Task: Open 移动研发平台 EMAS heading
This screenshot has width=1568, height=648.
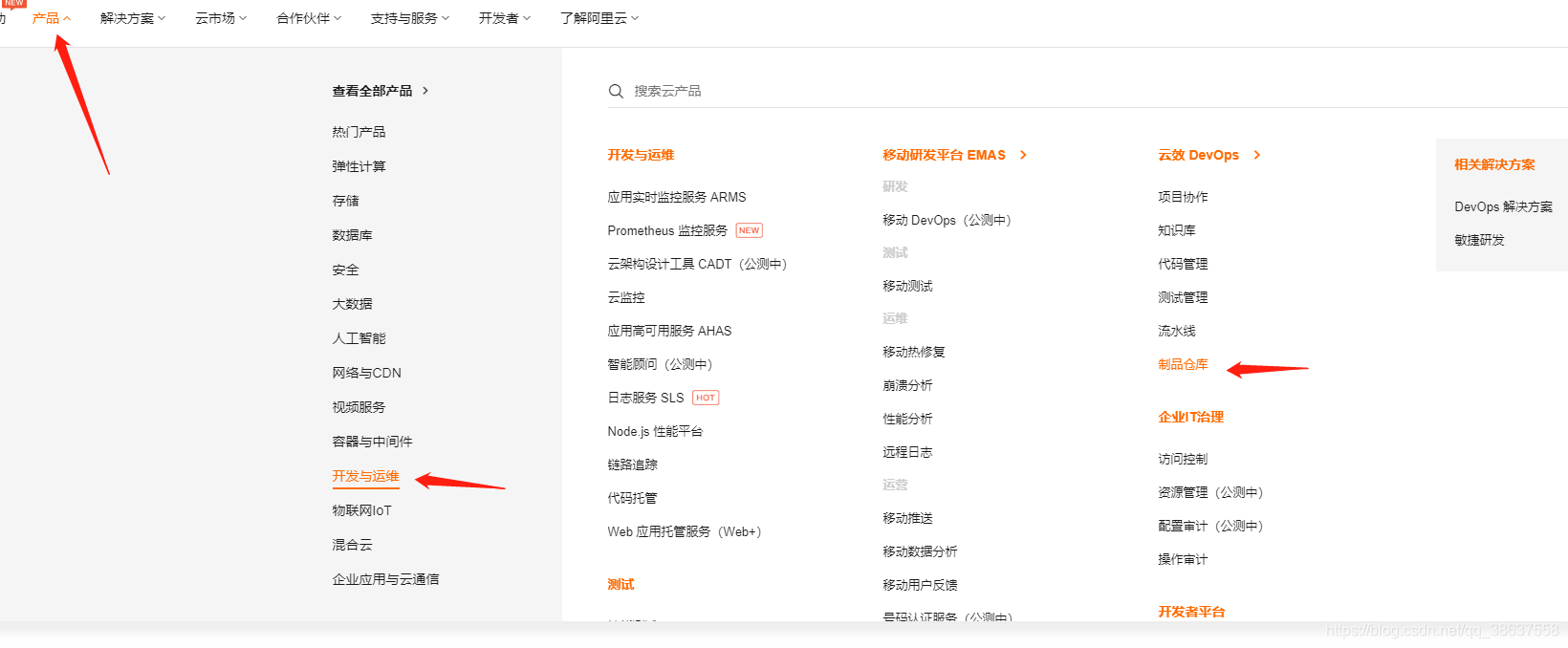Action: [x=944, y=155]
